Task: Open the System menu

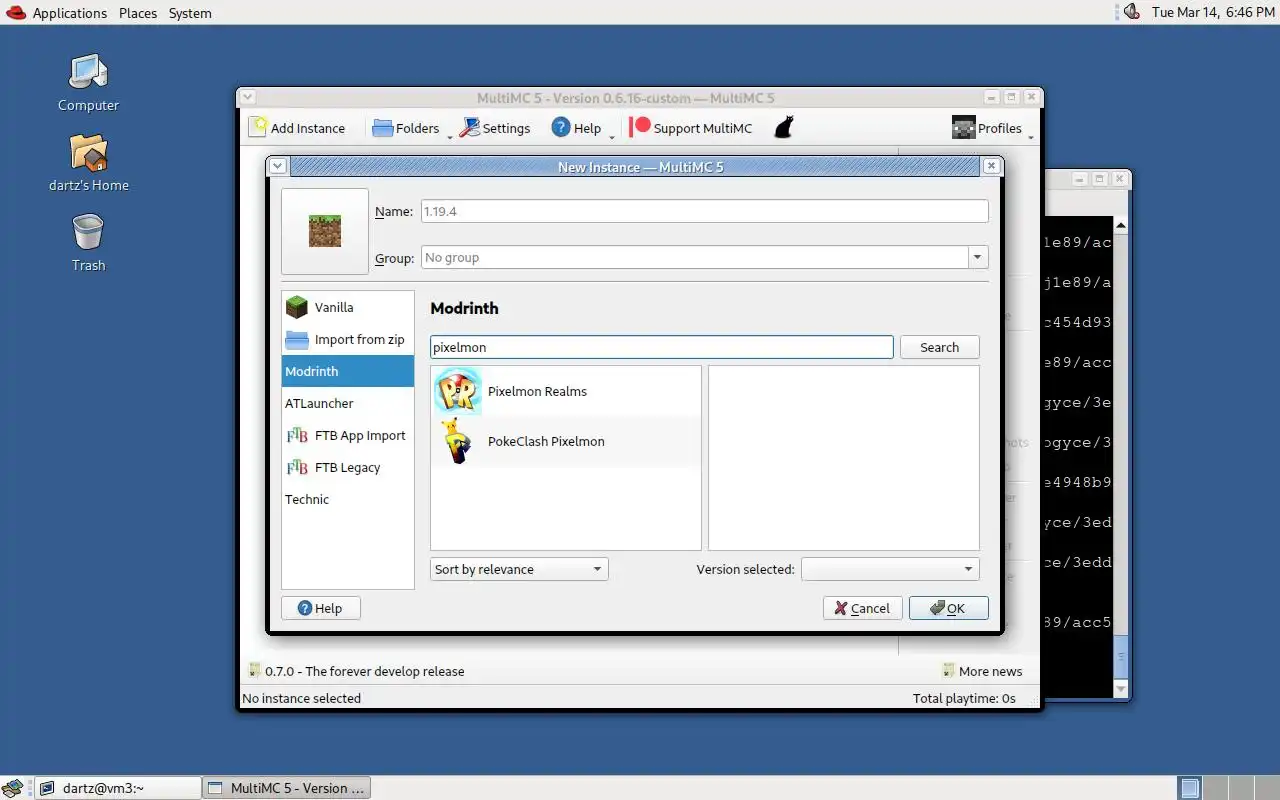Action: [x=190, y=13]
